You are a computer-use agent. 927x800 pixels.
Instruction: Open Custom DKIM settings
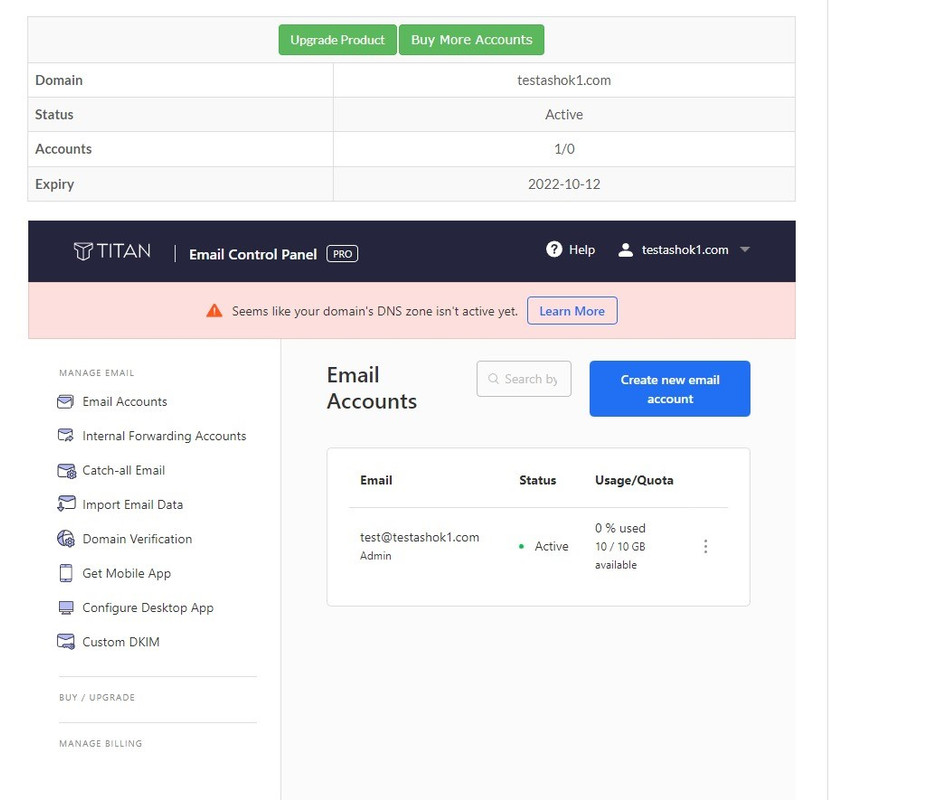coord(121,642)
